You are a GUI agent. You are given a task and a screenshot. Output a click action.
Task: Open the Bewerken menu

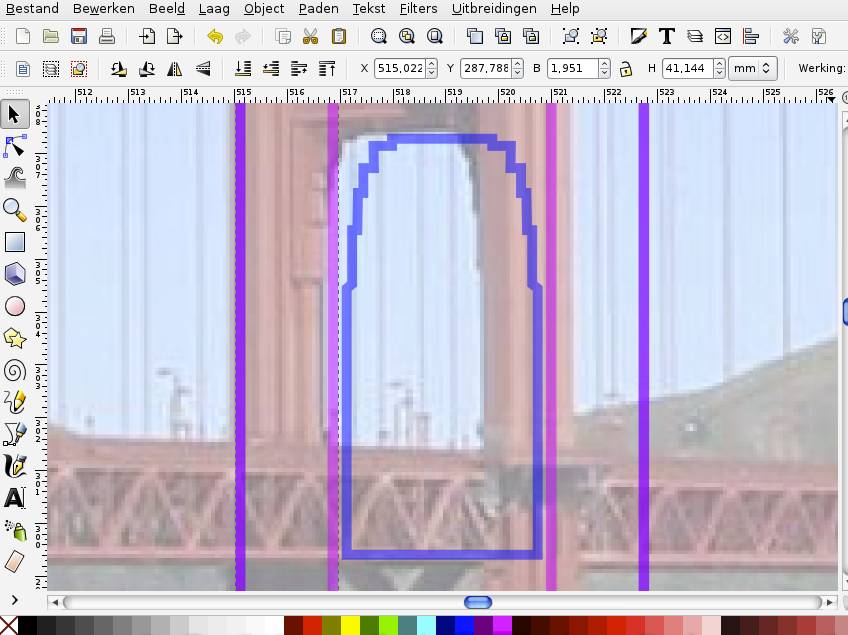click(104, 9)
